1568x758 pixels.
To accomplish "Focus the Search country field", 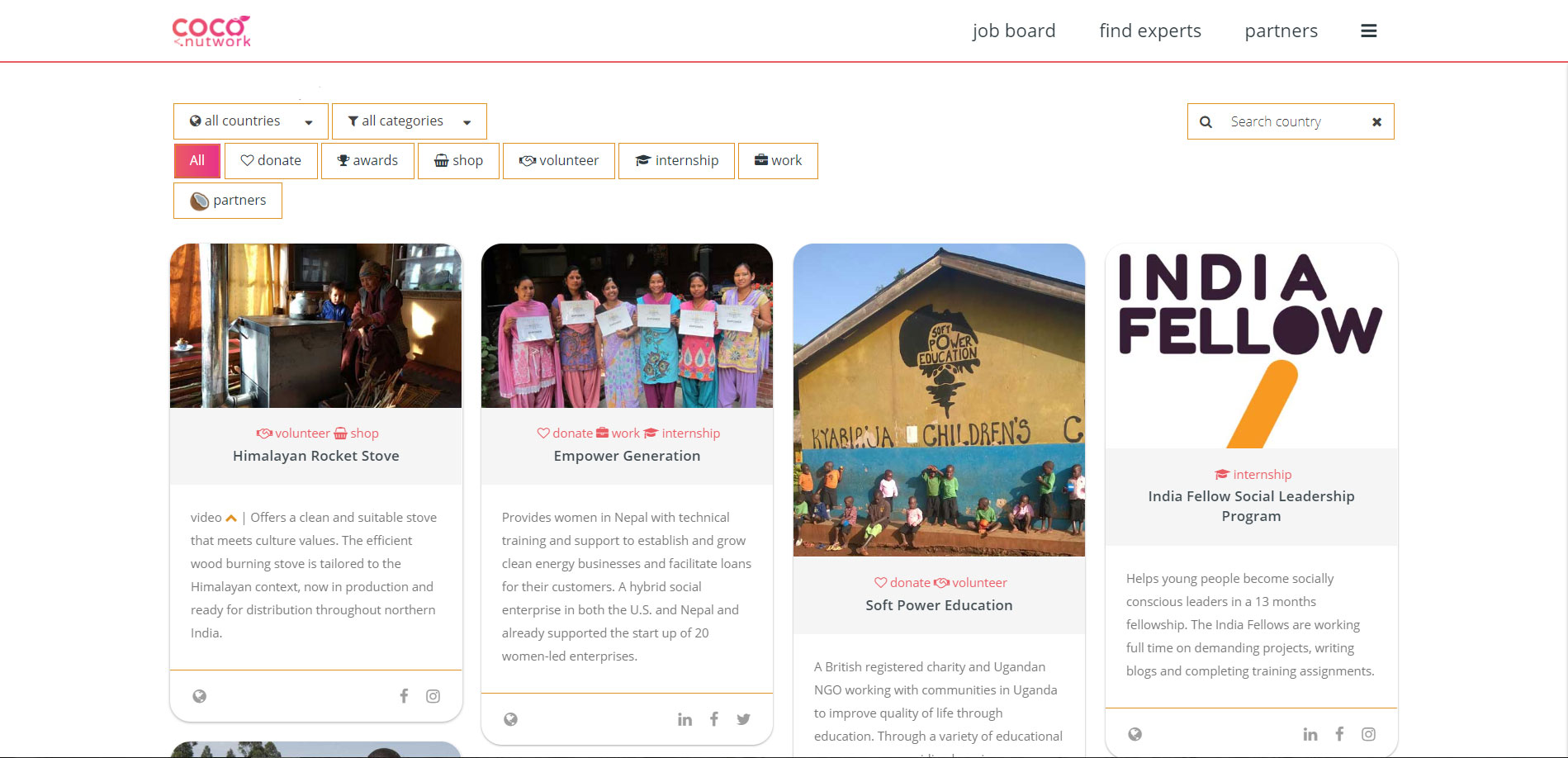I will [1291, 122].
